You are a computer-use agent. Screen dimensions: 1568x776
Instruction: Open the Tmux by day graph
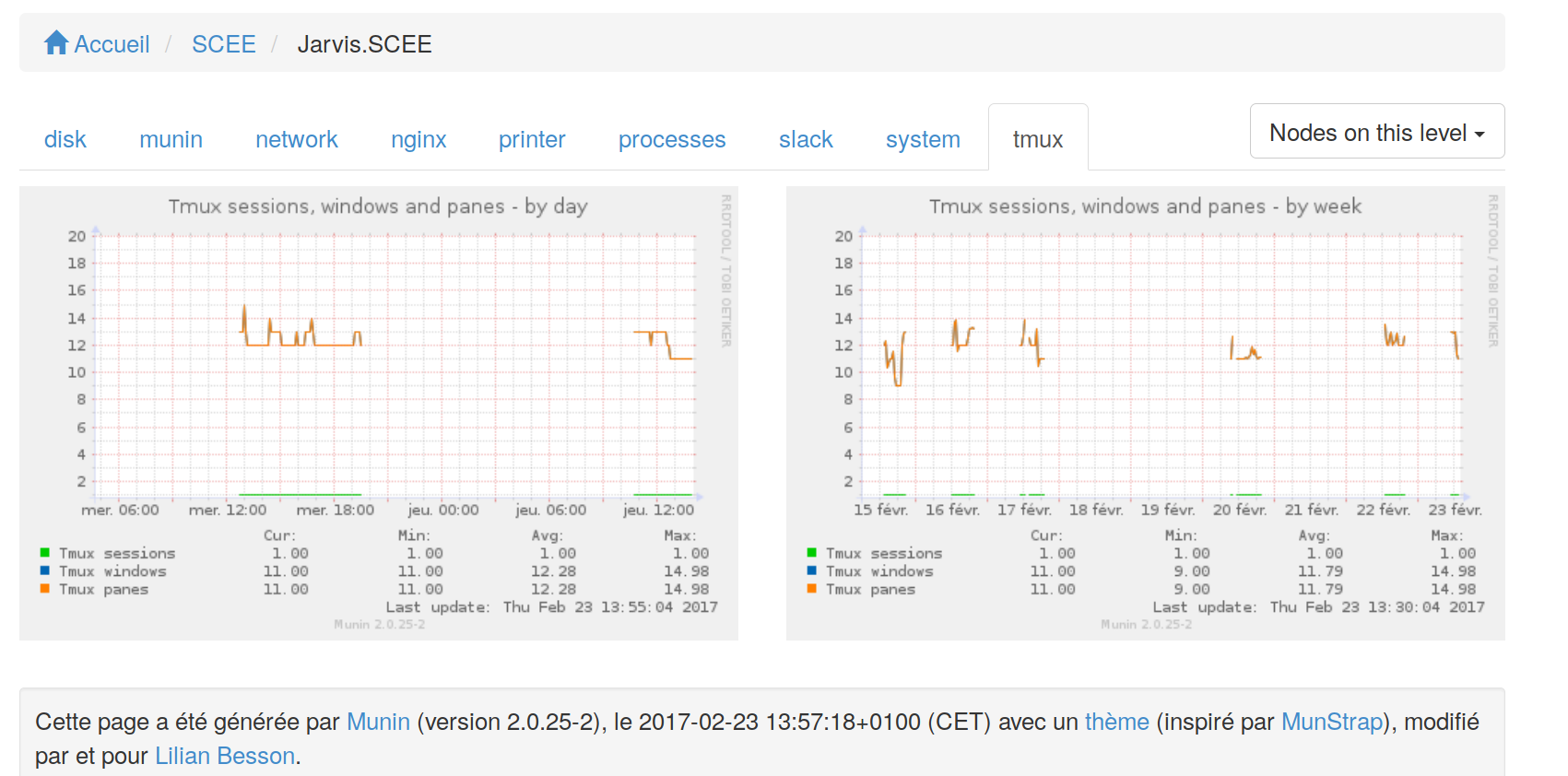[x=378, y=413]
